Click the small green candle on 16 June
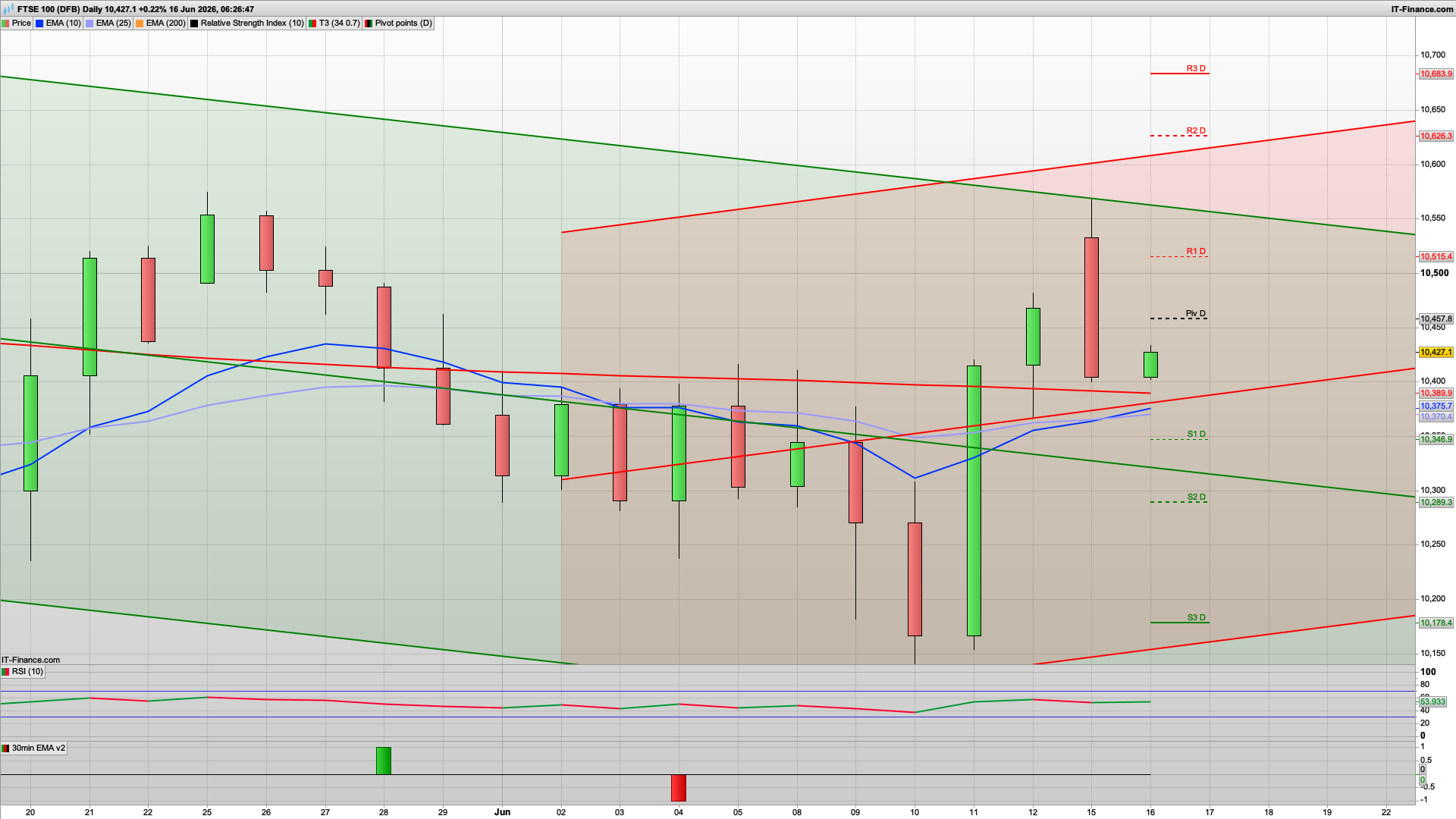 [x=1150, y=365]
